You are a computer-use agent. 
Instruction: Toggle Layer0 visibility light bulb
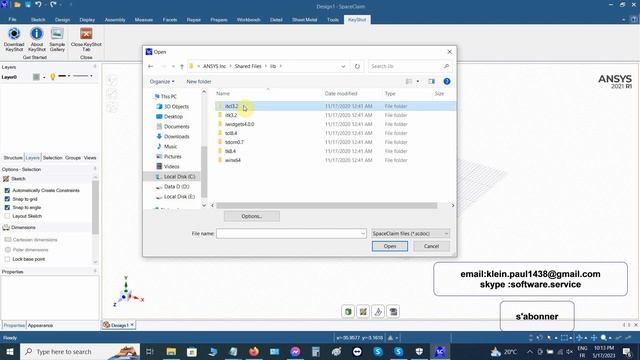[x=53, y=77]
